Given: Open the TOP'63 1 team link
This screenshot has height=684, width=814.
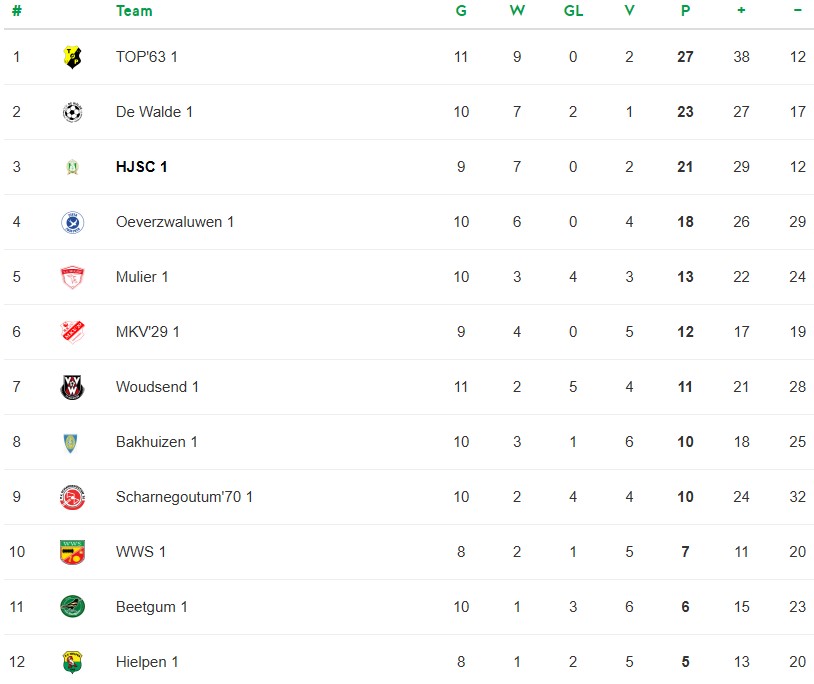Looking at the screenshot, I should click(x=146, y=57).
